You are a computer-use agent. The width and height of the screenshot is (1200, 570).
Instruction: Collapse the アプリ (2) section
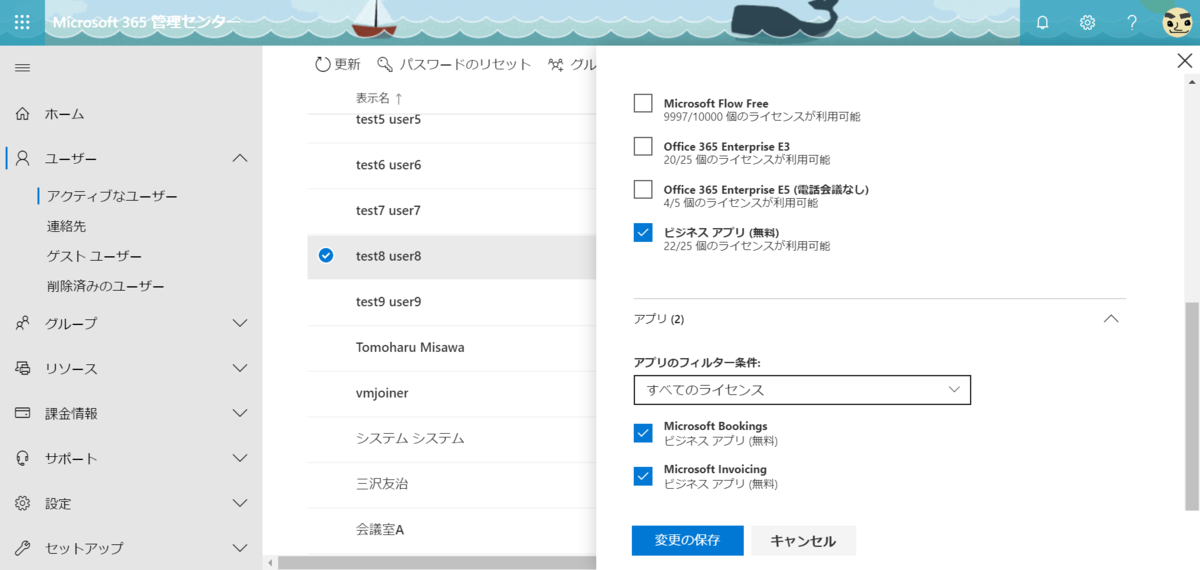(x=1110, y=319)
